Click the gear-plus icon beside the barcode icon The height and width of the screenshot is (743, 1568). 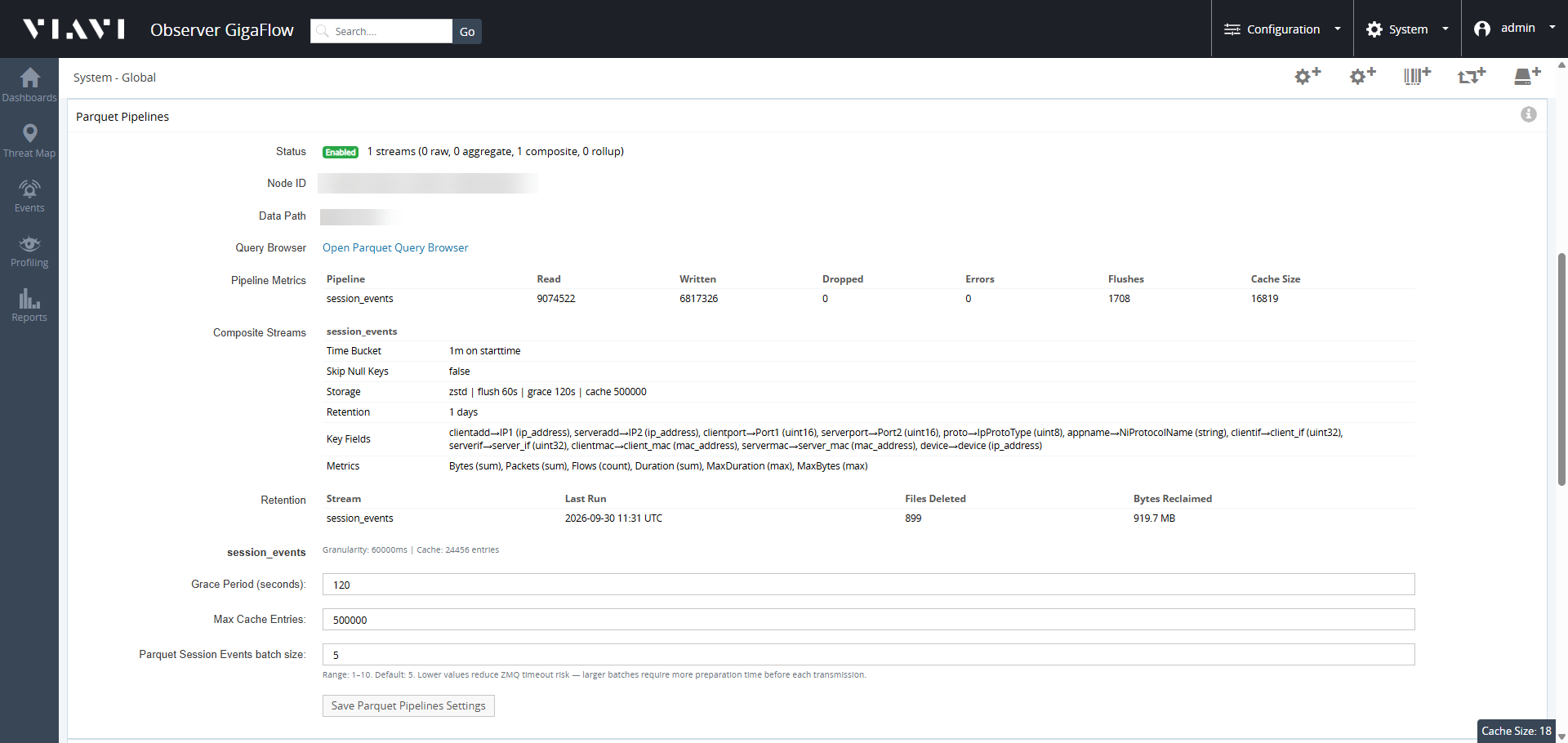1362,76
